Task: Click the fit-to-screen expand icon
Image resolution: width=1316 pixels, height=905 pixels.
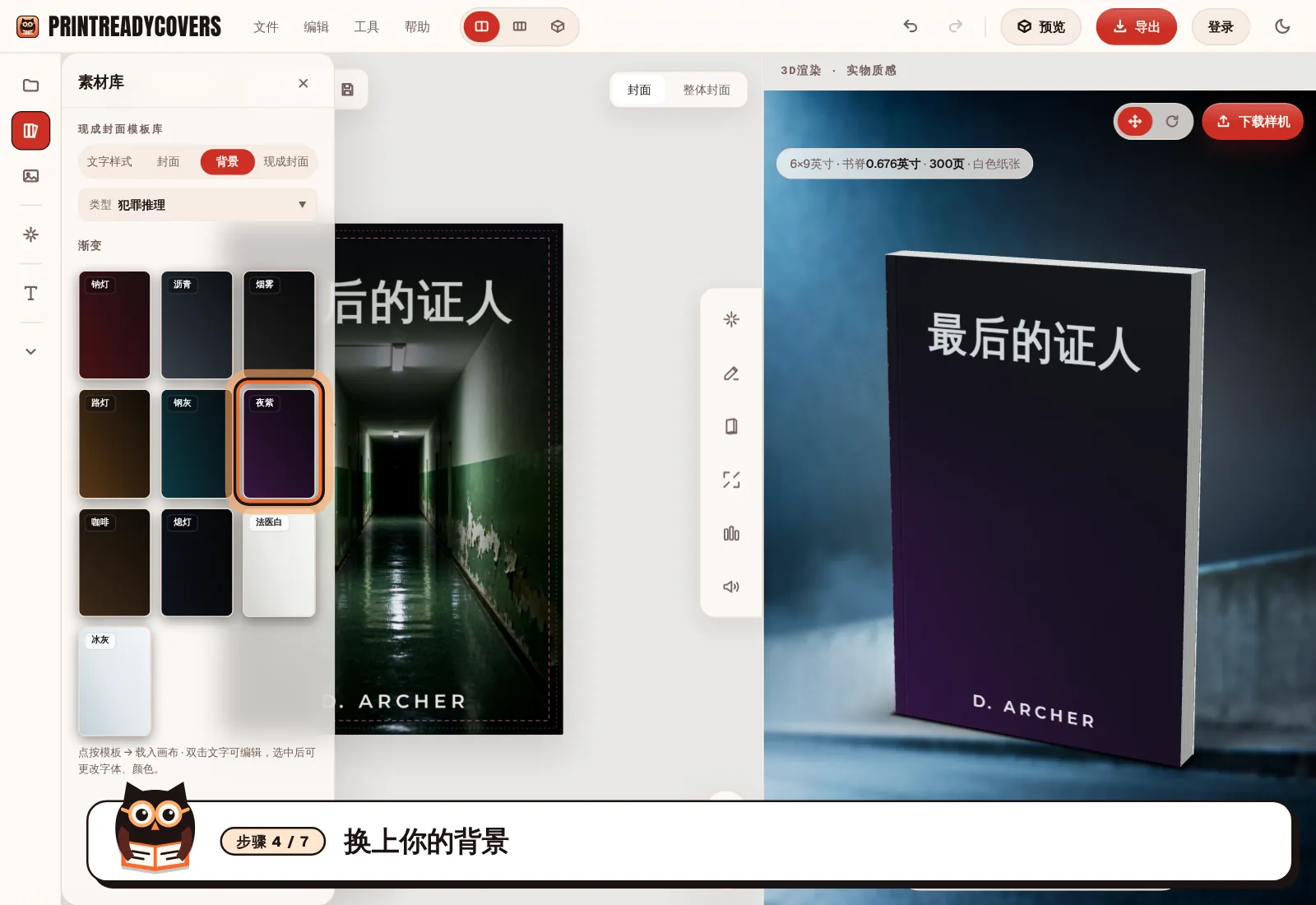Action: pos(731,480)
